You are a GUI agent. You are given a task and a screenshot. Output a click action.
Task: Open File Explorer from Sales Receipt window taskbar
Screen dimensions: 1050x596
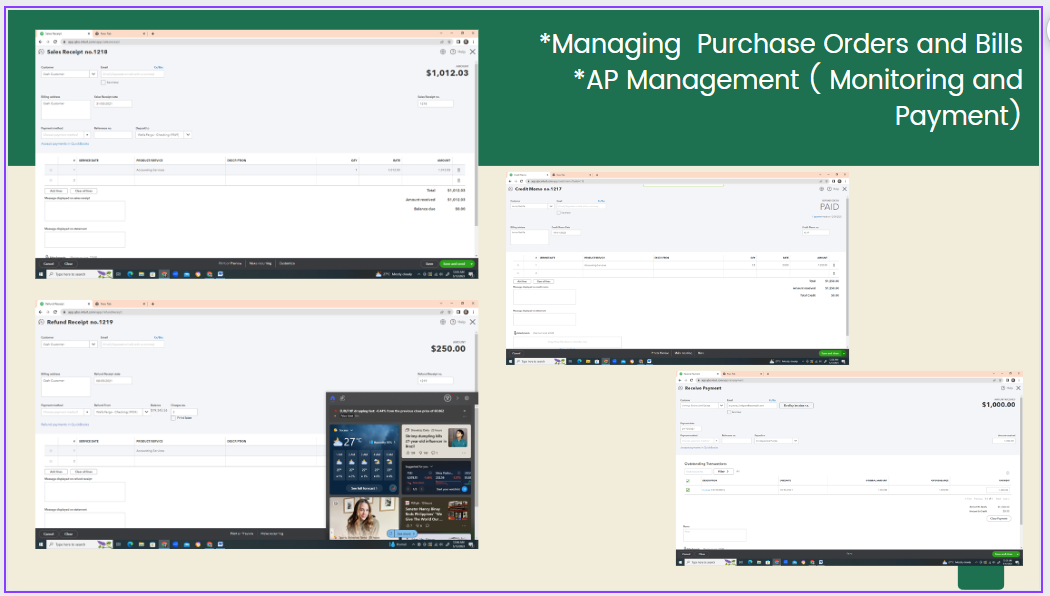click(141, 274)
